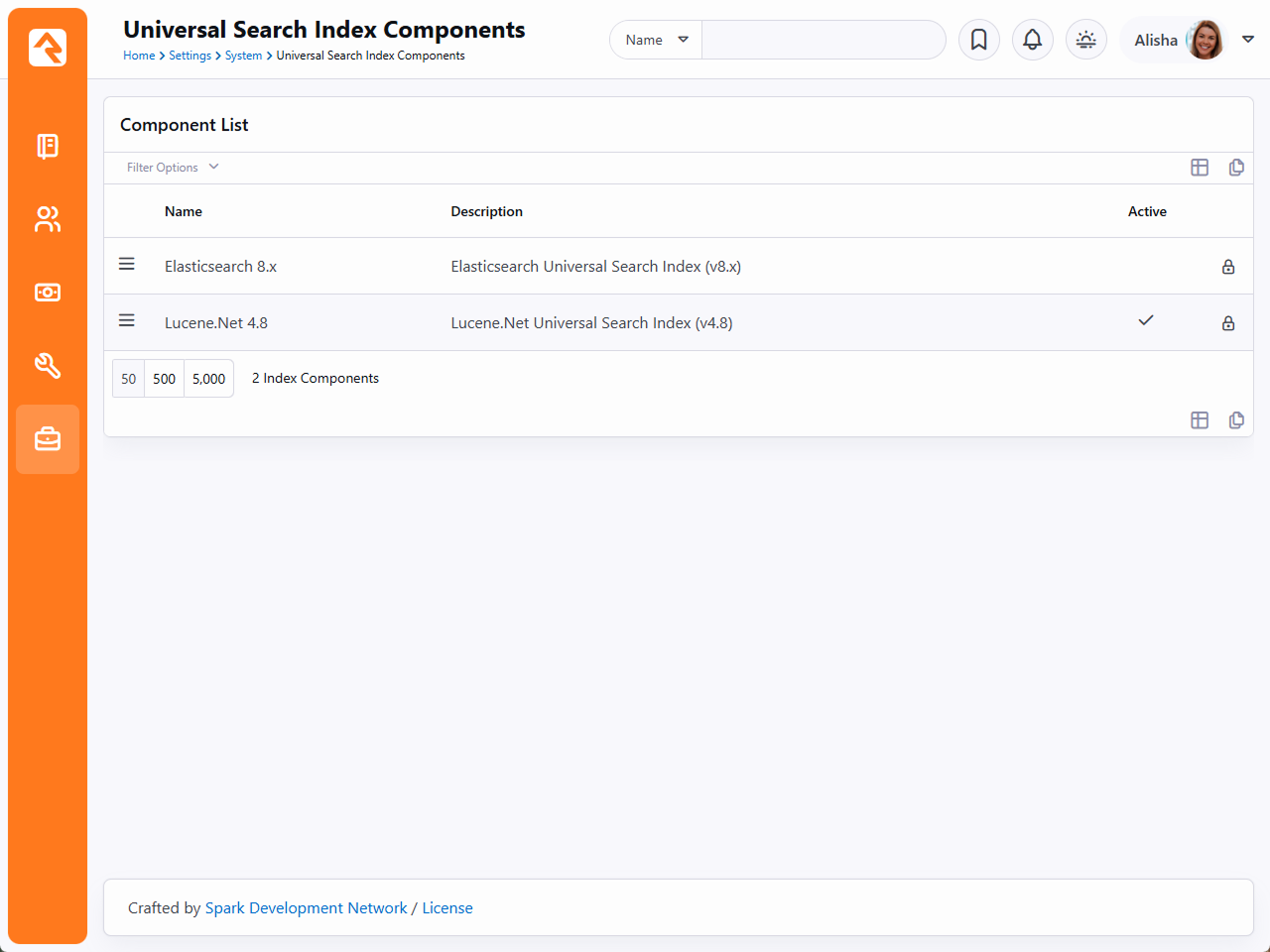This screenshot has height=952, width=1270.
Task: Go to System in the breadcrumb
Action: (x=243, y=56)
